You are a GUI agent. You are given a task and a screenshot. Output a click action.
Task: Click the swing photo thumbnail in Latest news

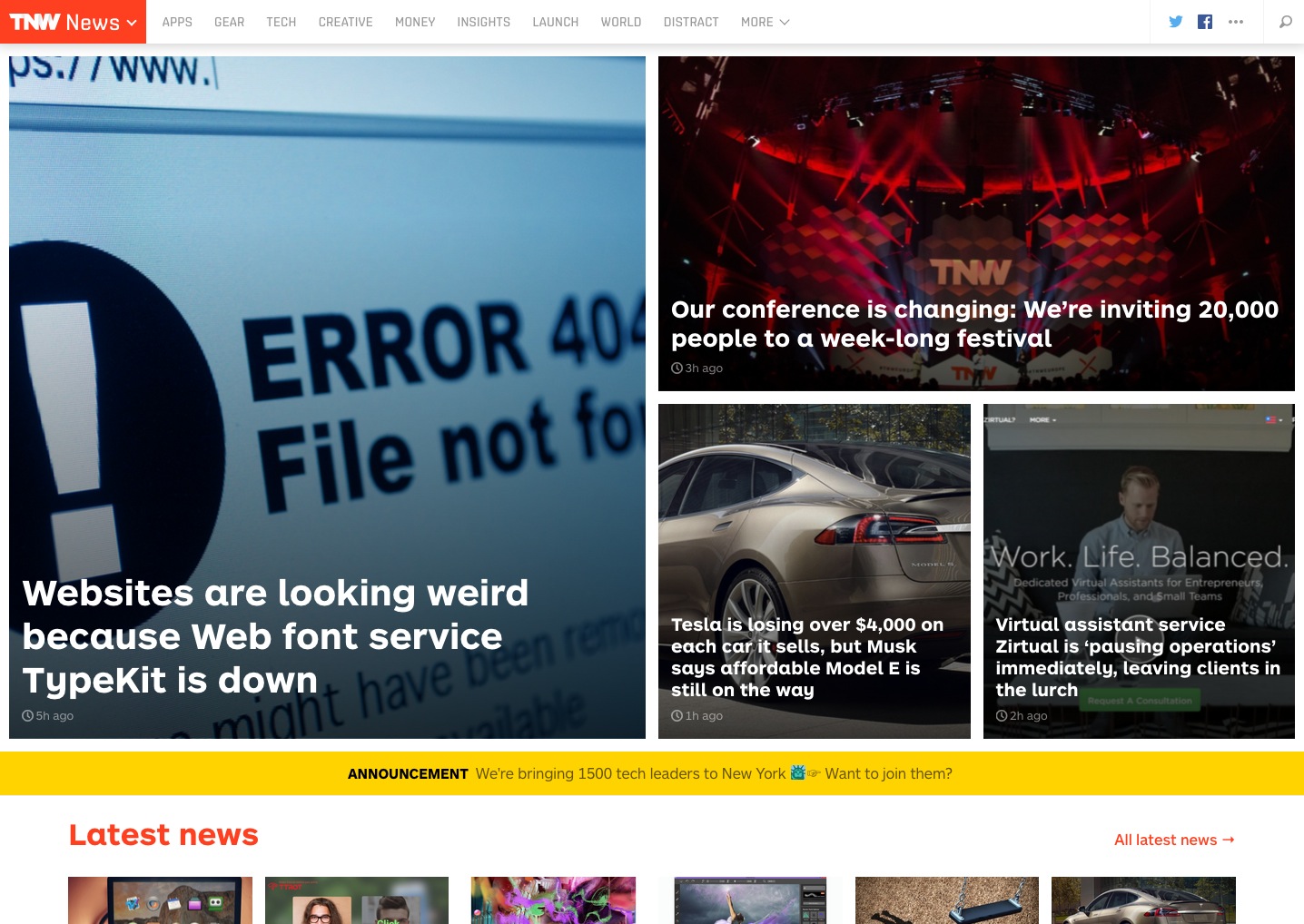pyautogui.click(x=946, y=899)
